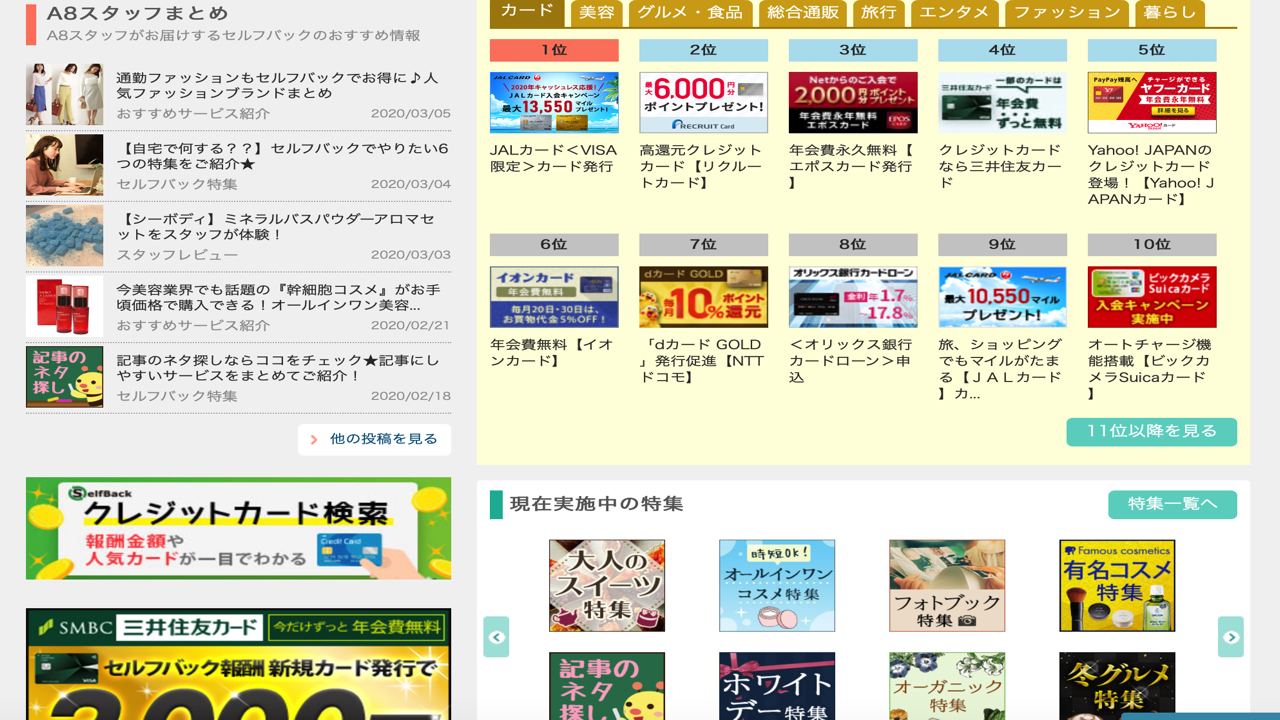Switch to the グルメ・食品 tab

coord(690,13)
